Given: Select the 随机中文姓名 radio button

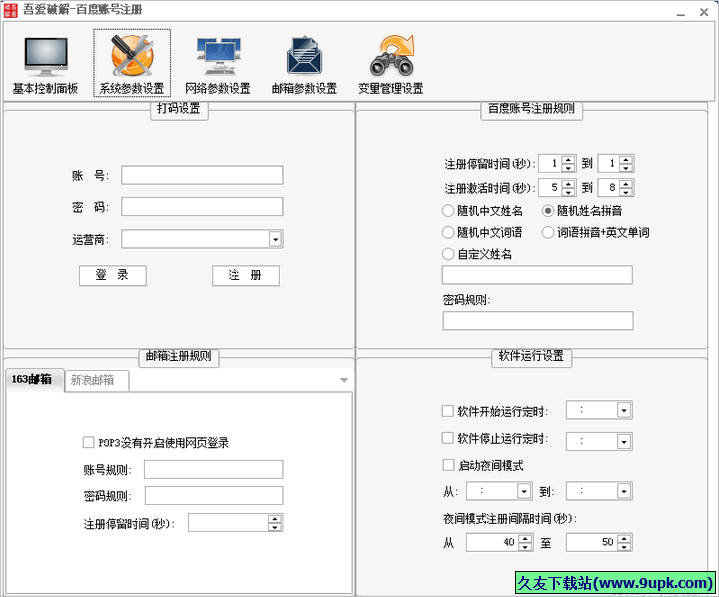Looking at the screenshot, I should (x=448, y=211).
